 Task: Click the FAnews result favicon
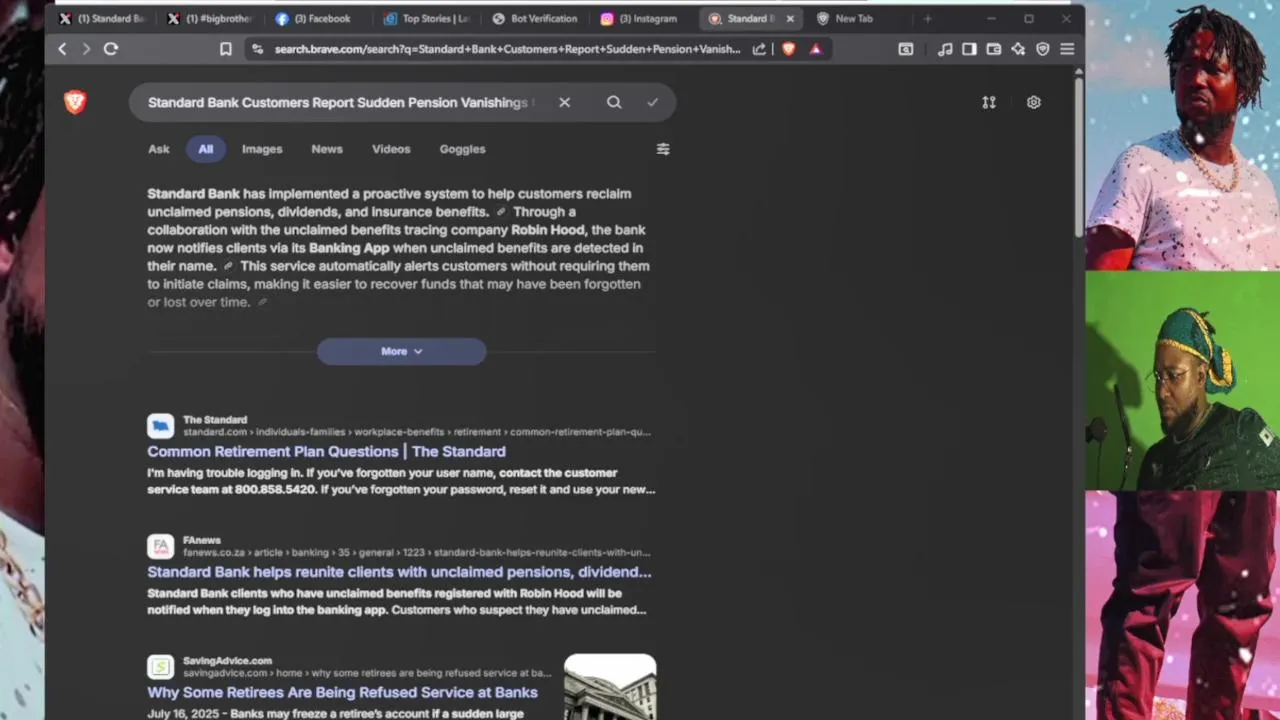pyautogui.click(x=160, y=546)
